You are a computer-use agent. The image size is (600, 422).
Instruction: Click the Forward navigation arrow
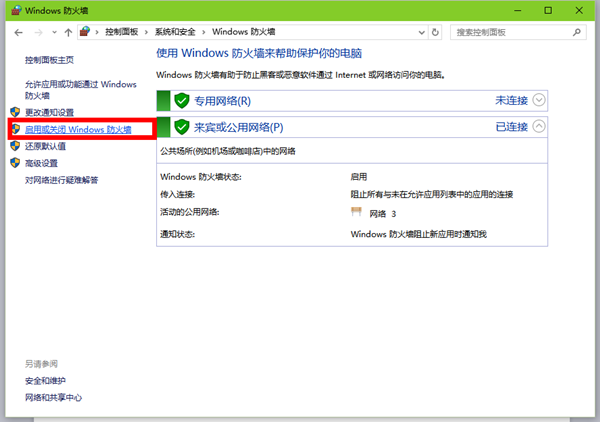38,33
